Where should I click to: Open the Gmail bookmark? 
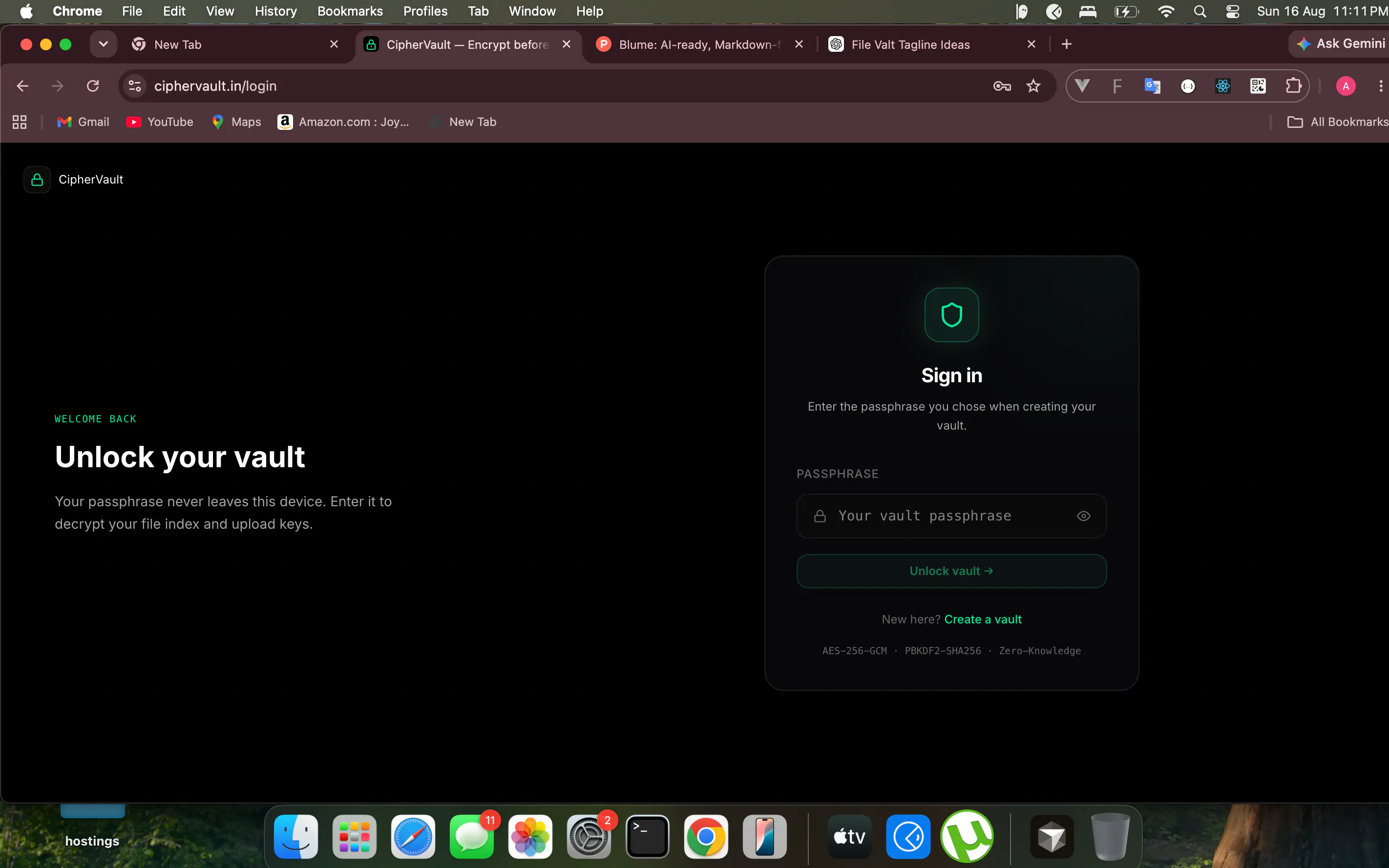[x=83, y=122]
